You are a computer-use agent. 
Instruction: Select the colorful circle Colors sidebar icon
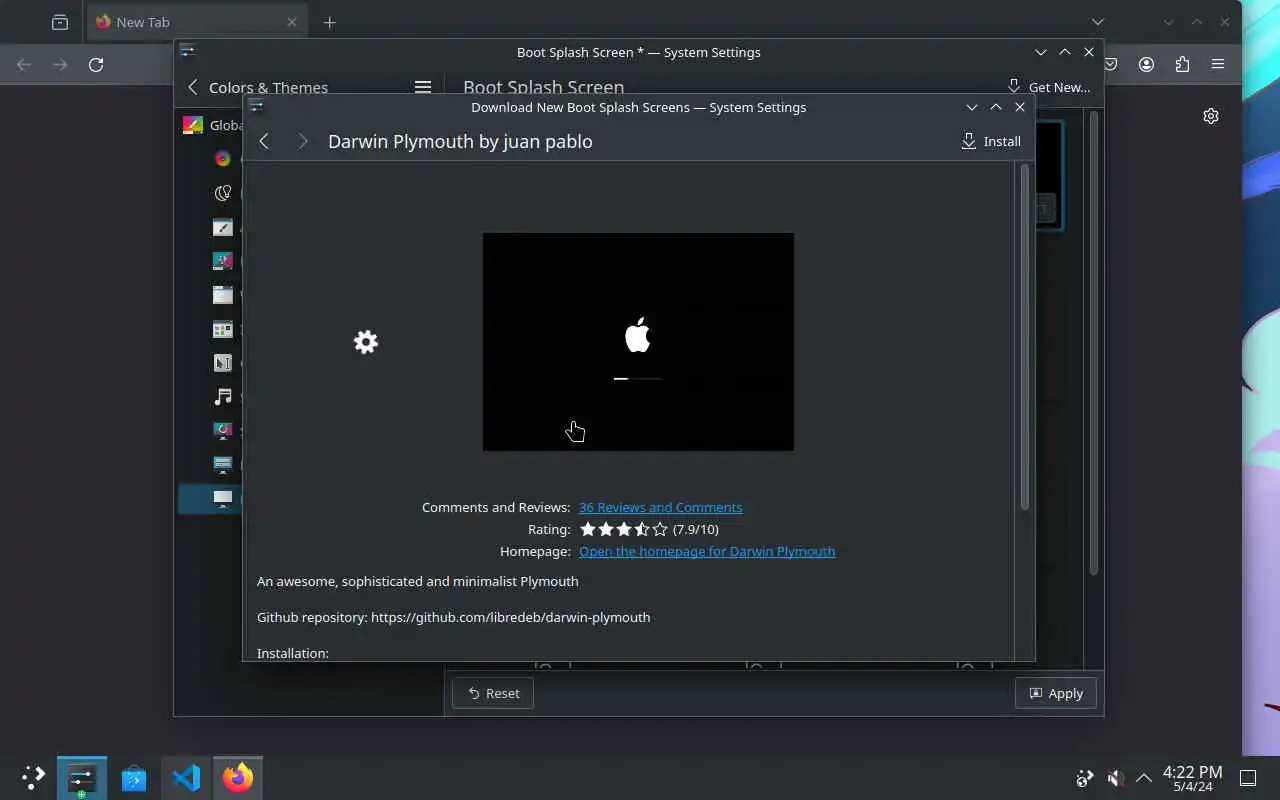[223, 158]
